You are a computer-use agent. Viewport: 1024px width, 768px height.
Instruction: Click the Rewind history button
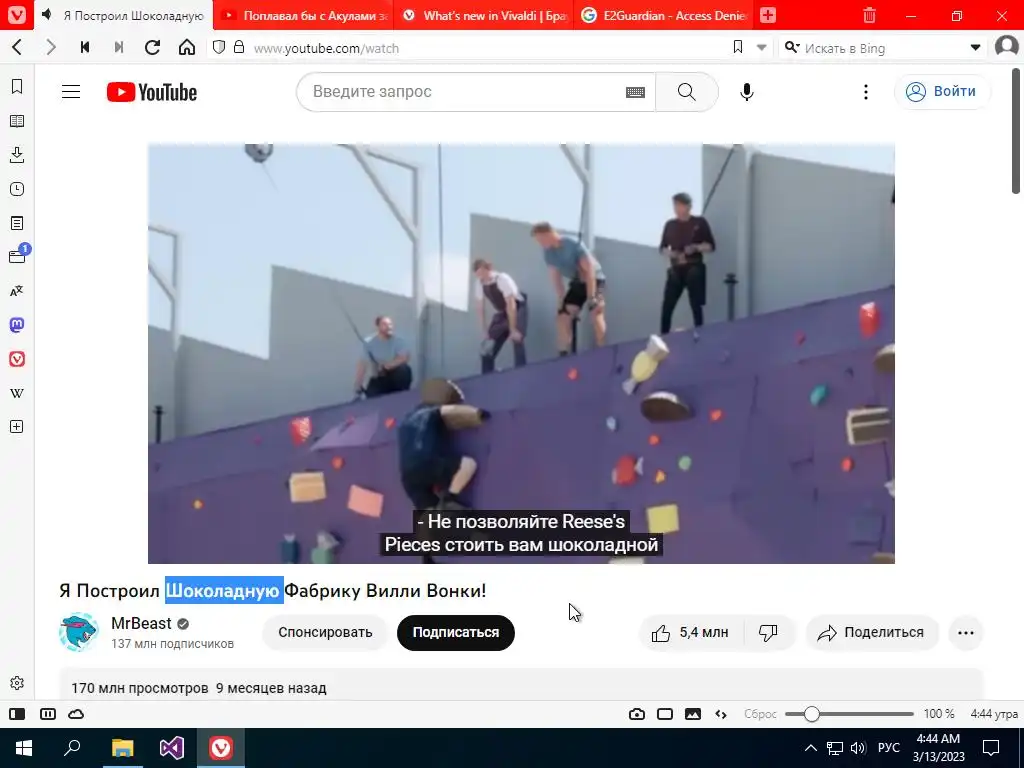85,48
